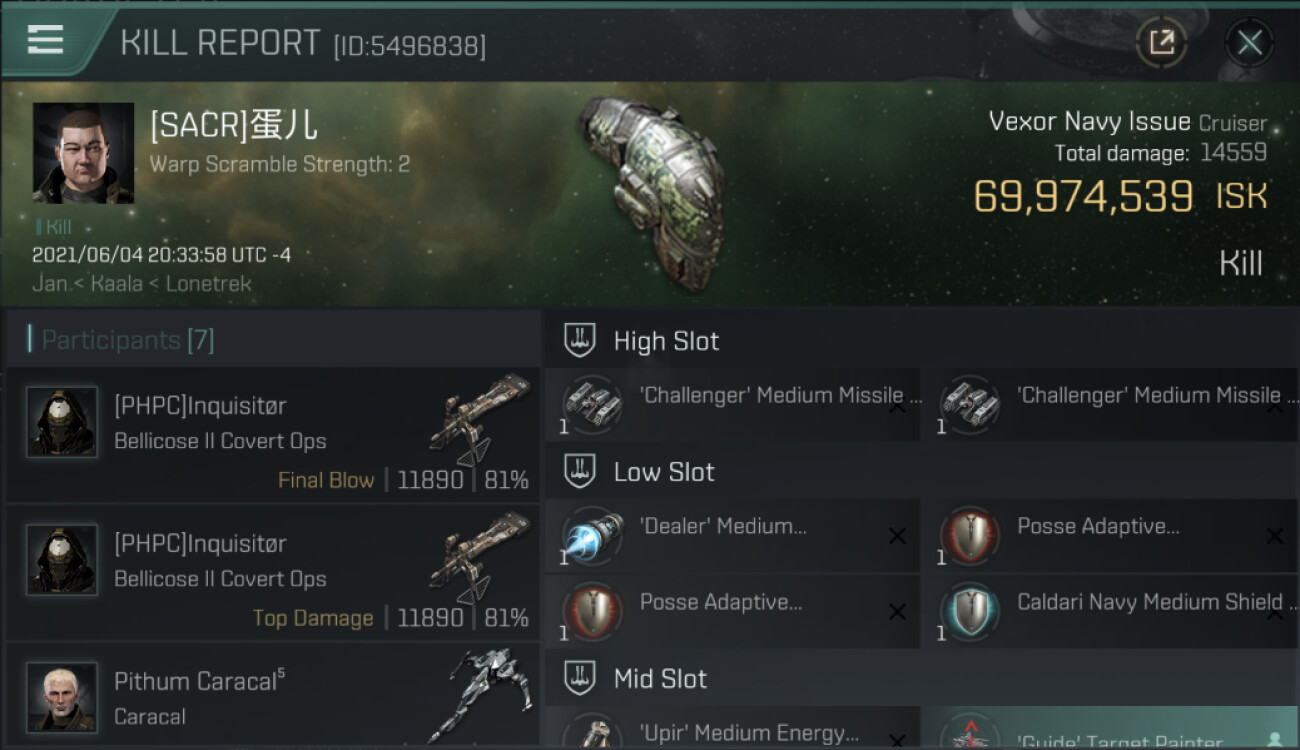Click the Vexor Navy Issue ship image
Image resolution: width=1300 pixels, height=750 pixels.
point(652,192)
